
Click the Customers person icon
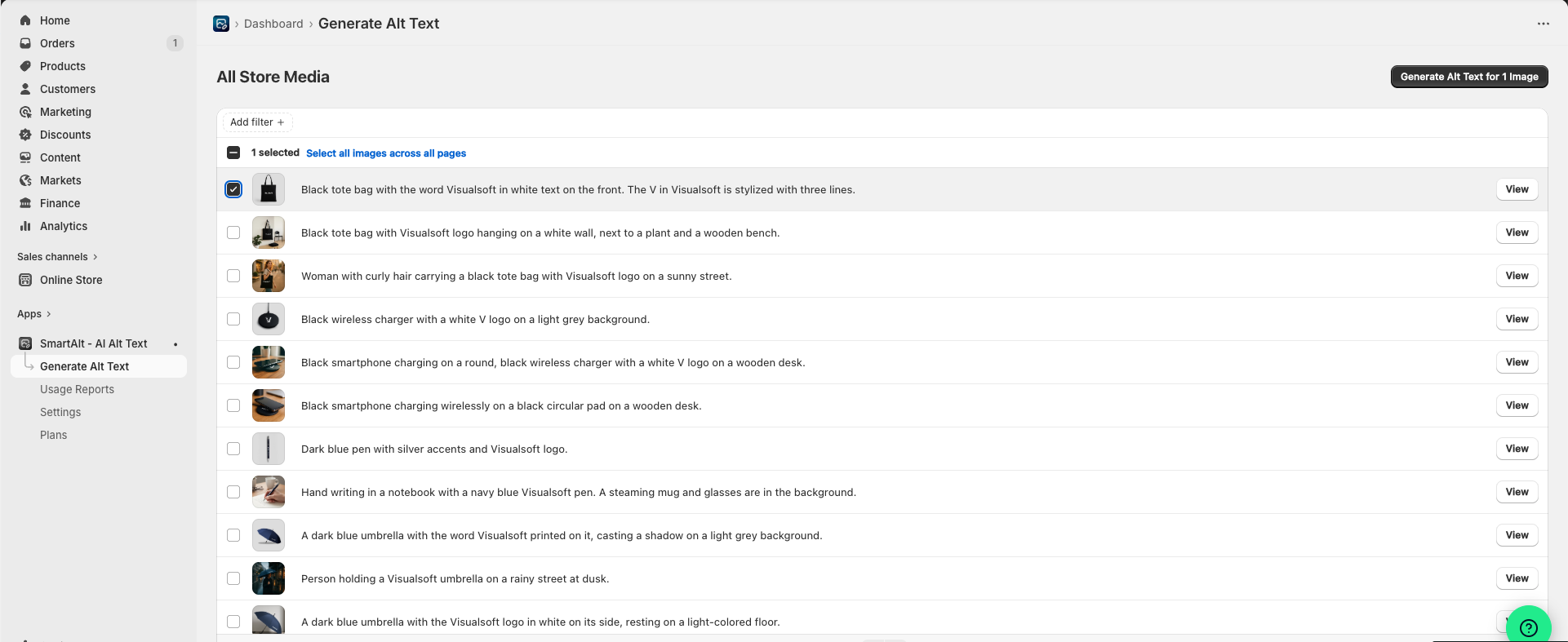click(x=25, y=89)
